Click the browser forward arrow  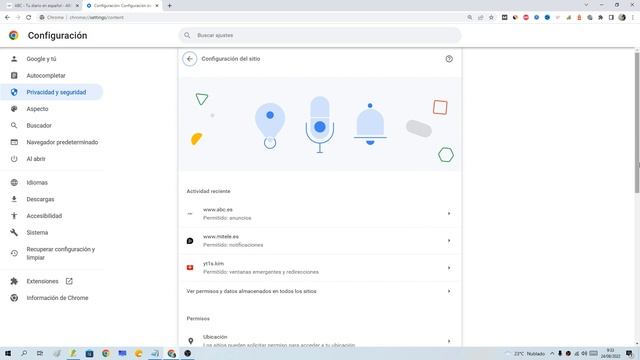pyautogui.click(x=18, y=18)
